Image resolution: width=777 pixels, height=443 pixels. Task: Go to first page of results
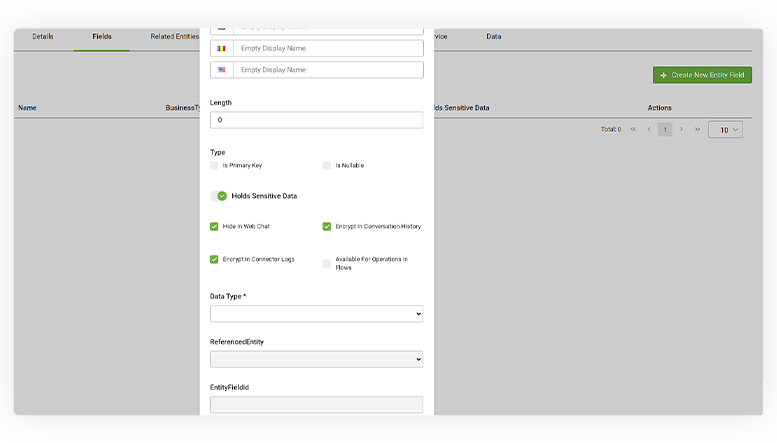pos(632,129)
